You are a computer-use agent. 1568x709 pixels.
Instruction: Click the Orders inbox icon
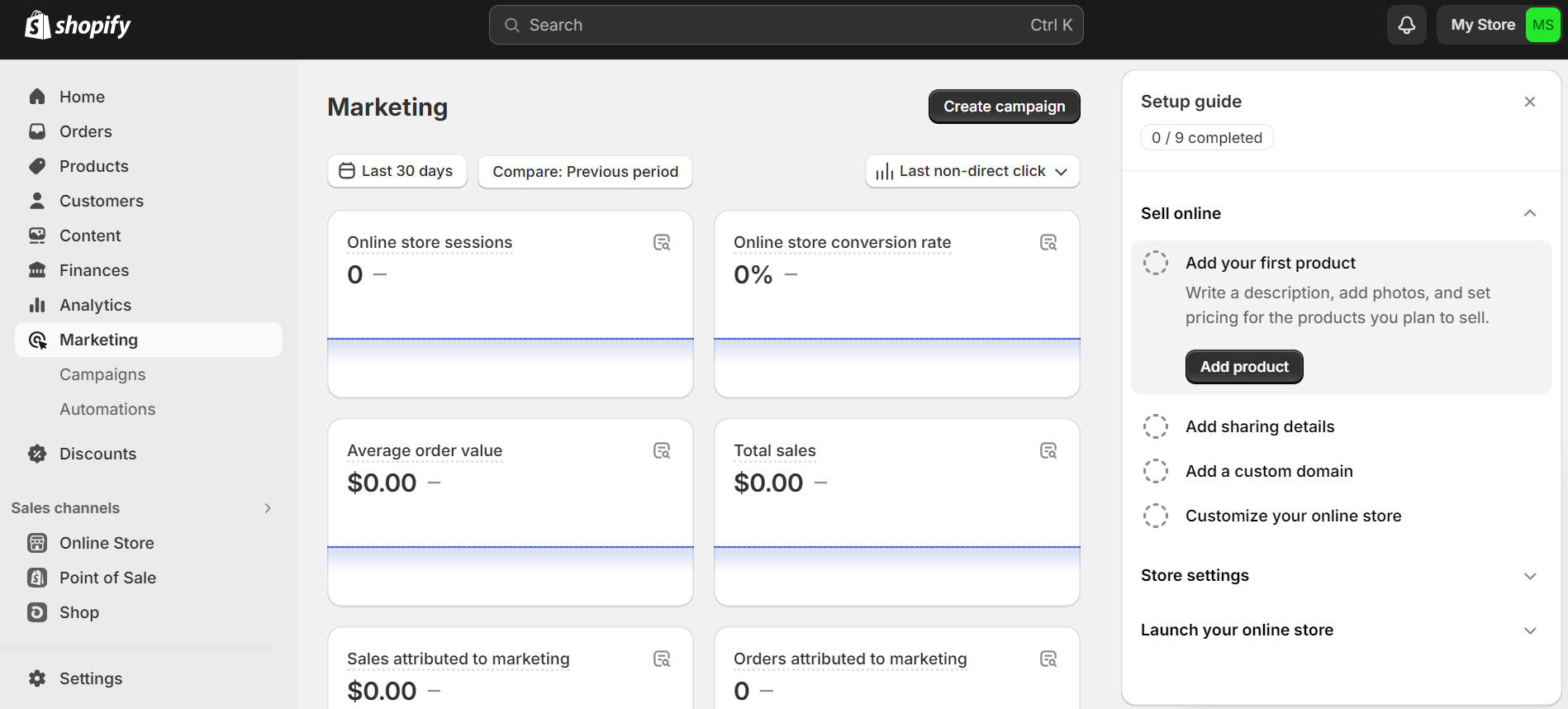pyautogui.click(x=37, y=131)
